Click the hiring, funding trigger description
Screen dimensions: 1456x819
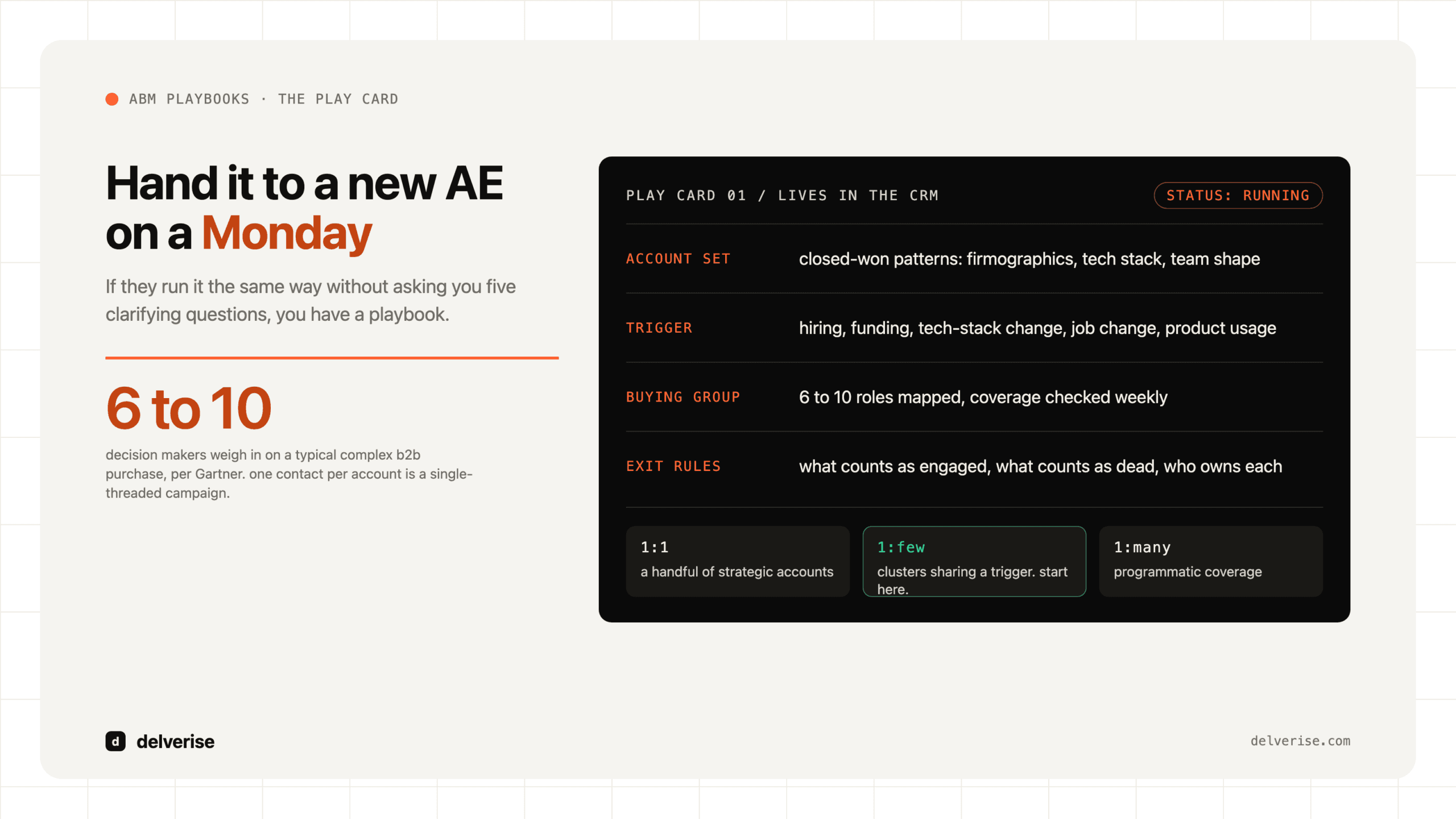1037,328
